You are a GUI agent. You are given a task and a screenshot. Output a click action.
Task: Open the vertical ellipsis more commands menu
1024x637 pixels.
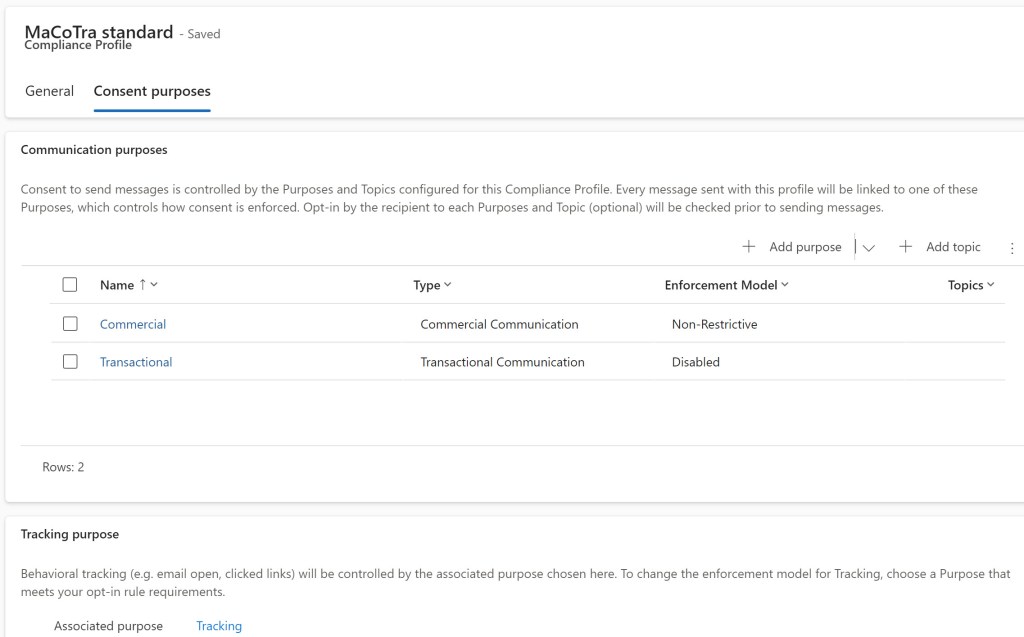click(1012, 246)
